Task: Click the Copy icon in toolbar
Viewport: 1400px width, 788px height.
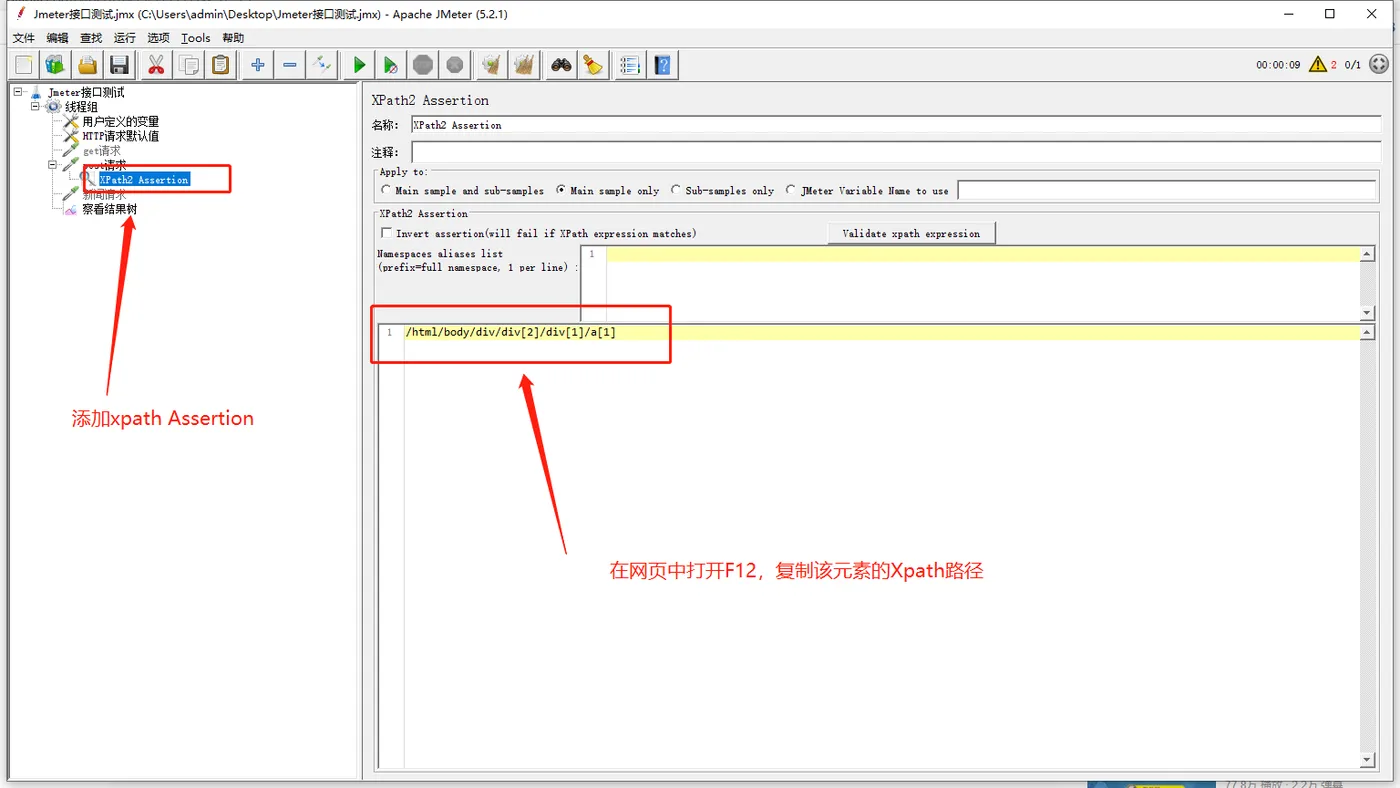Action: (188, 65)
